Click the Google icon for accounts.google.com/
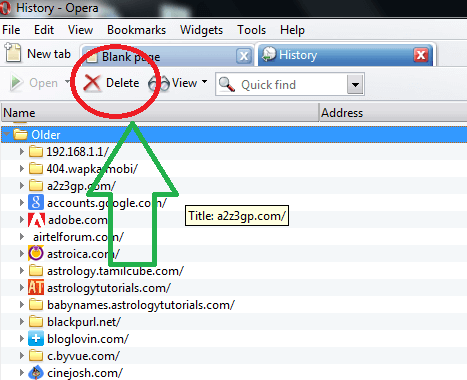 click(x=36, y=203)
